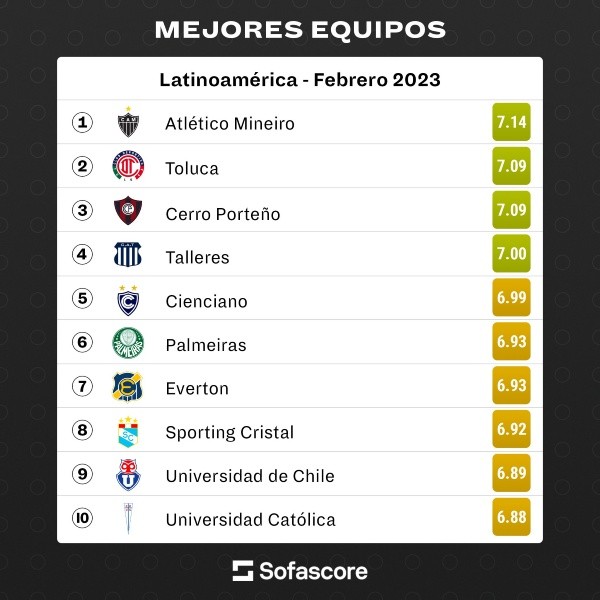Select the Sporting Cristal logo
The height and width of the screenshot is (600, 600).
coord(127,431)
